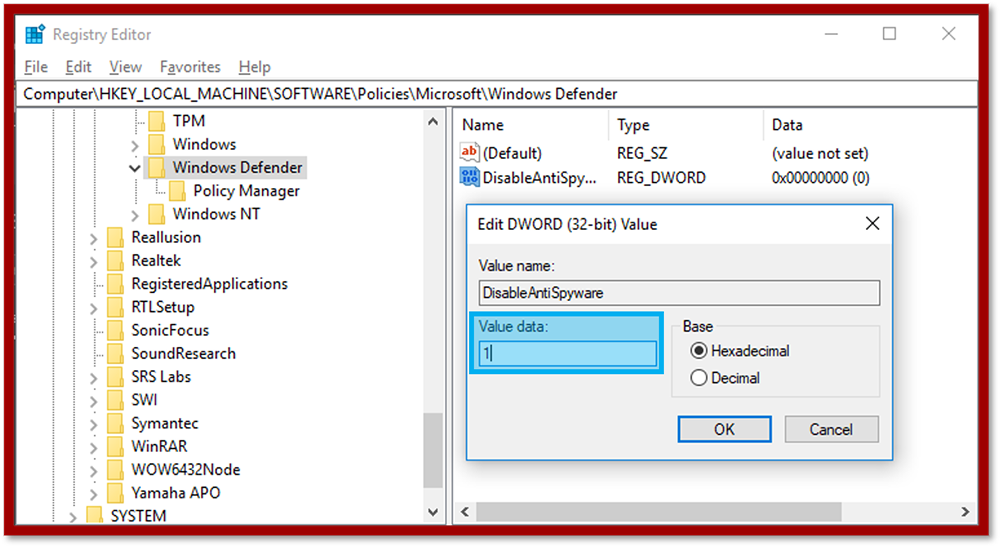Click the Value data input field
Screen dimensions: 1000x547
tap(568, 353)
